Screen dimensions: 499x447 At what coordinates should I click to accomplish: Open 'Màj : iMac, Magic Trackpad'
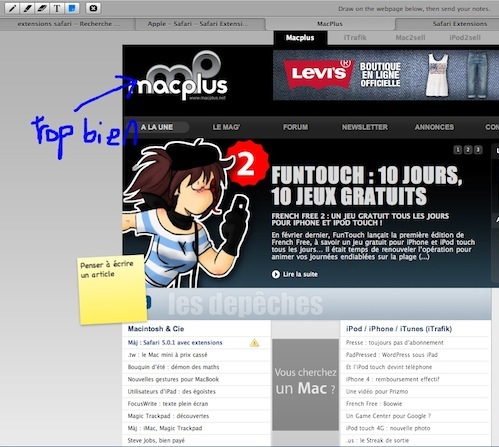point(165,428)
